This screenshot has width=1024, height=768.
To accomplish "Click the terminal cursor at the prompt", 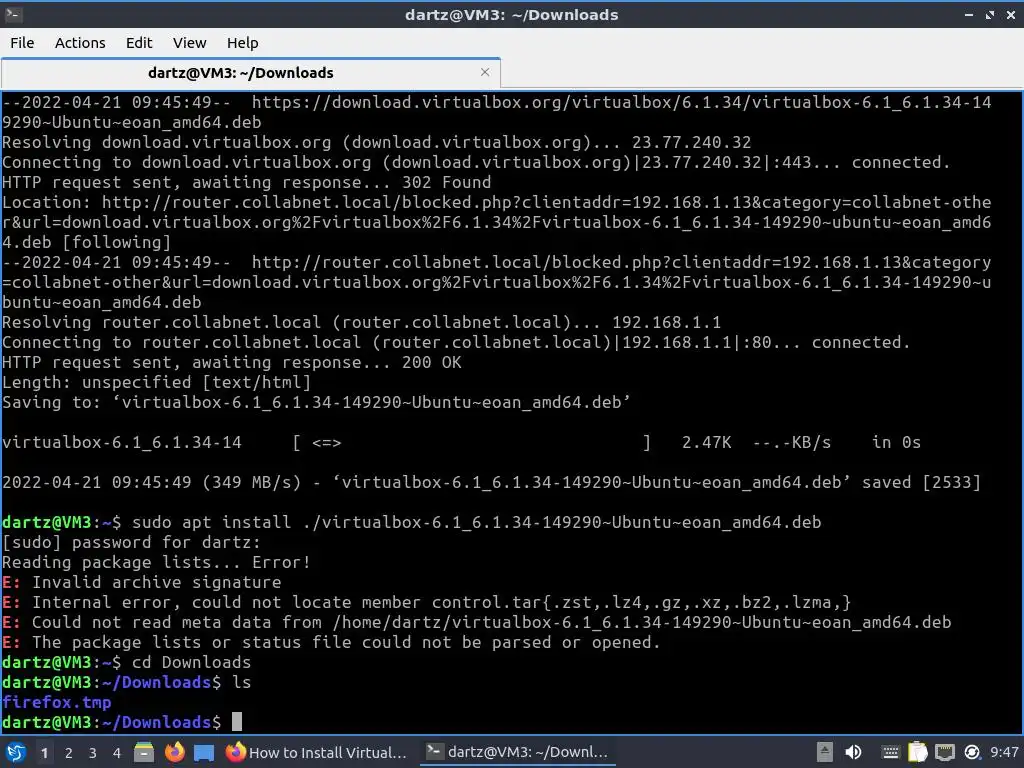I will (236, 722).
